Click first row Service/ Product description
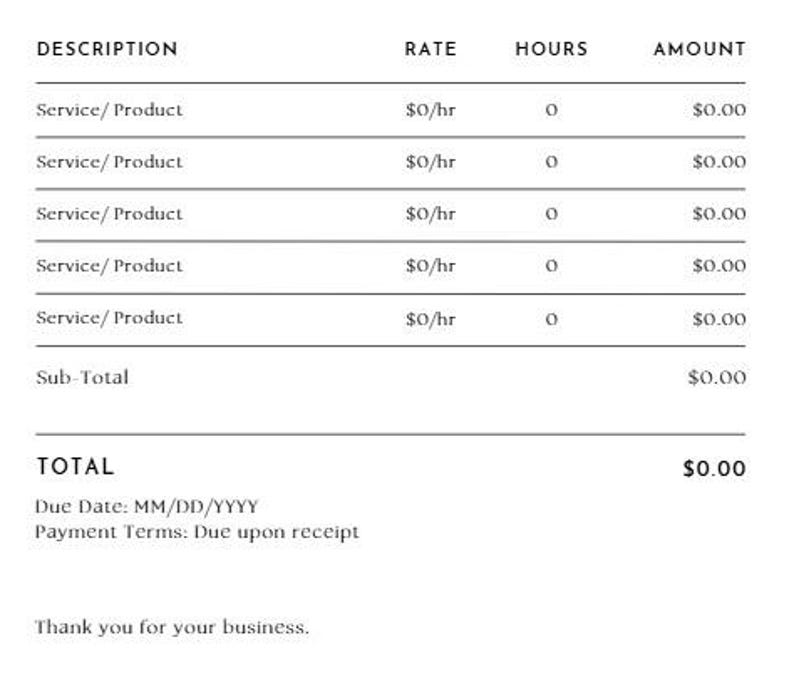Image resolution: width=794 pixels, height=677 pixels. tap(109, 110)
